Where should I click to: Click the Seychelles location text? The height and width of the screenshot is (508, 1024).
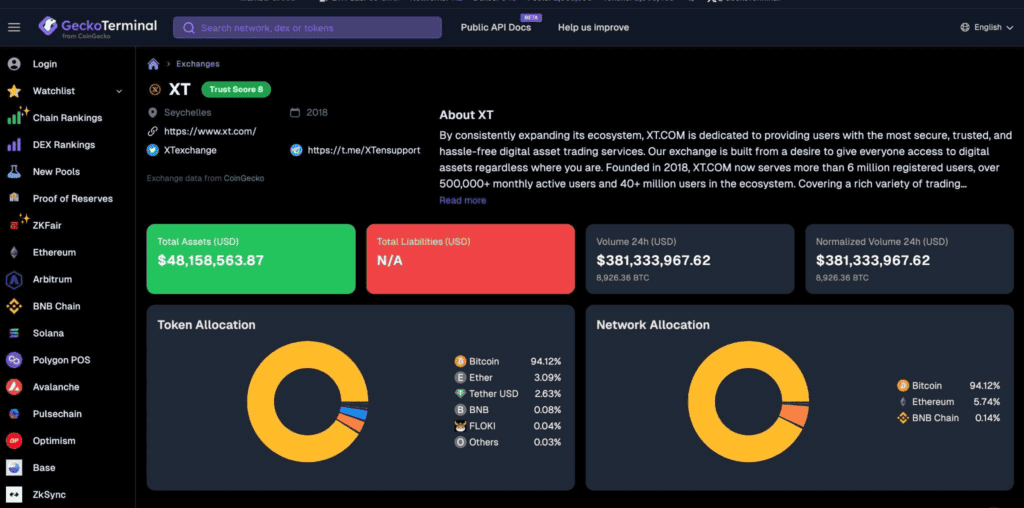187,112
